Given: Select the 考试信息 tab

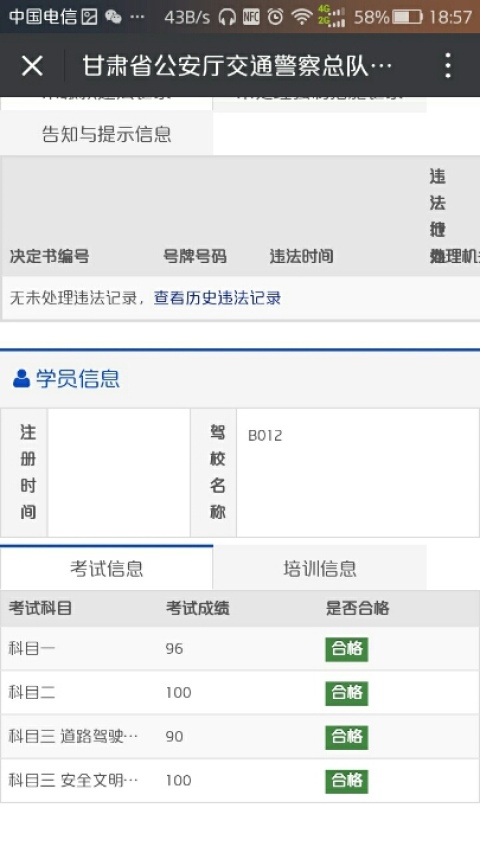Looking at the screenshot, I should tap(107, 568).
